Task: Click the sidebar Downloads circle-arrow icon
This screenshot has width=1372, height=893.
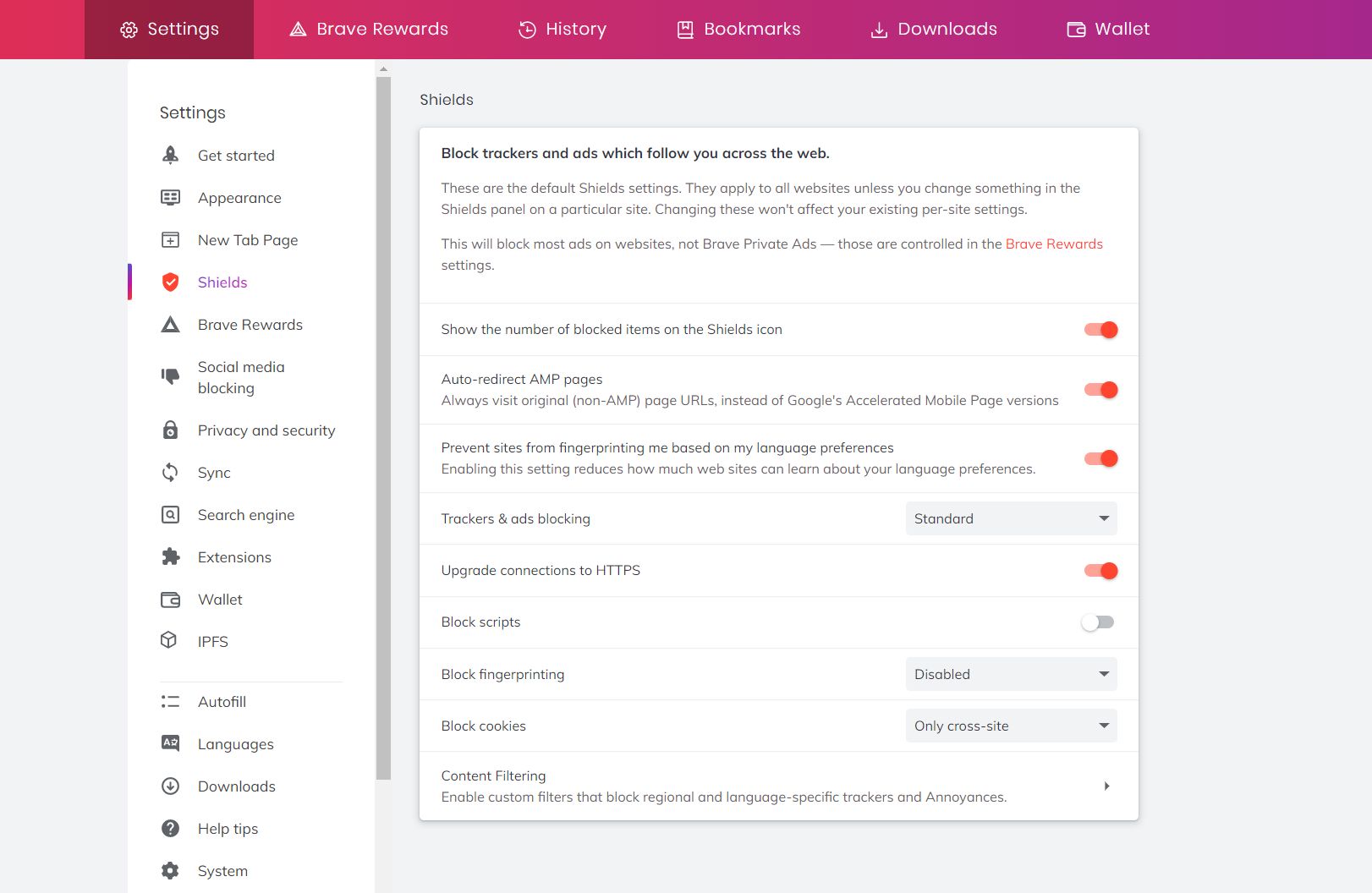Action: (170, 786)
